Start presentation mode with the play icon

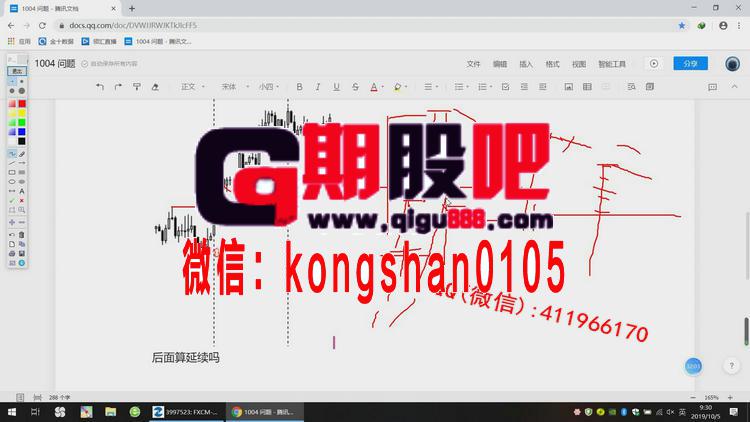[654, 64]
